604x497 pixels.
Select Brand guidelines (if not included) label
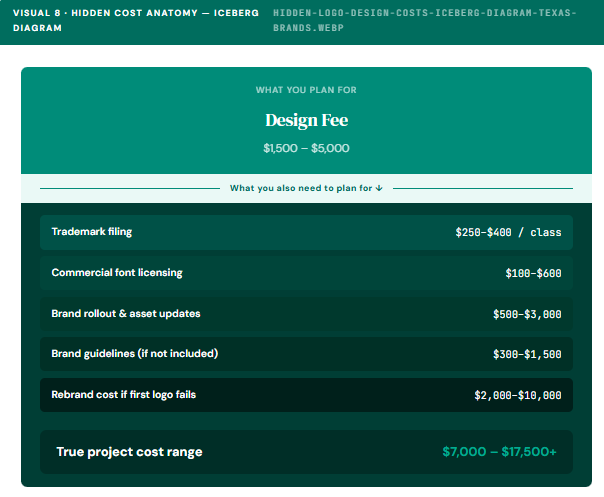click(x=134, y=354)
